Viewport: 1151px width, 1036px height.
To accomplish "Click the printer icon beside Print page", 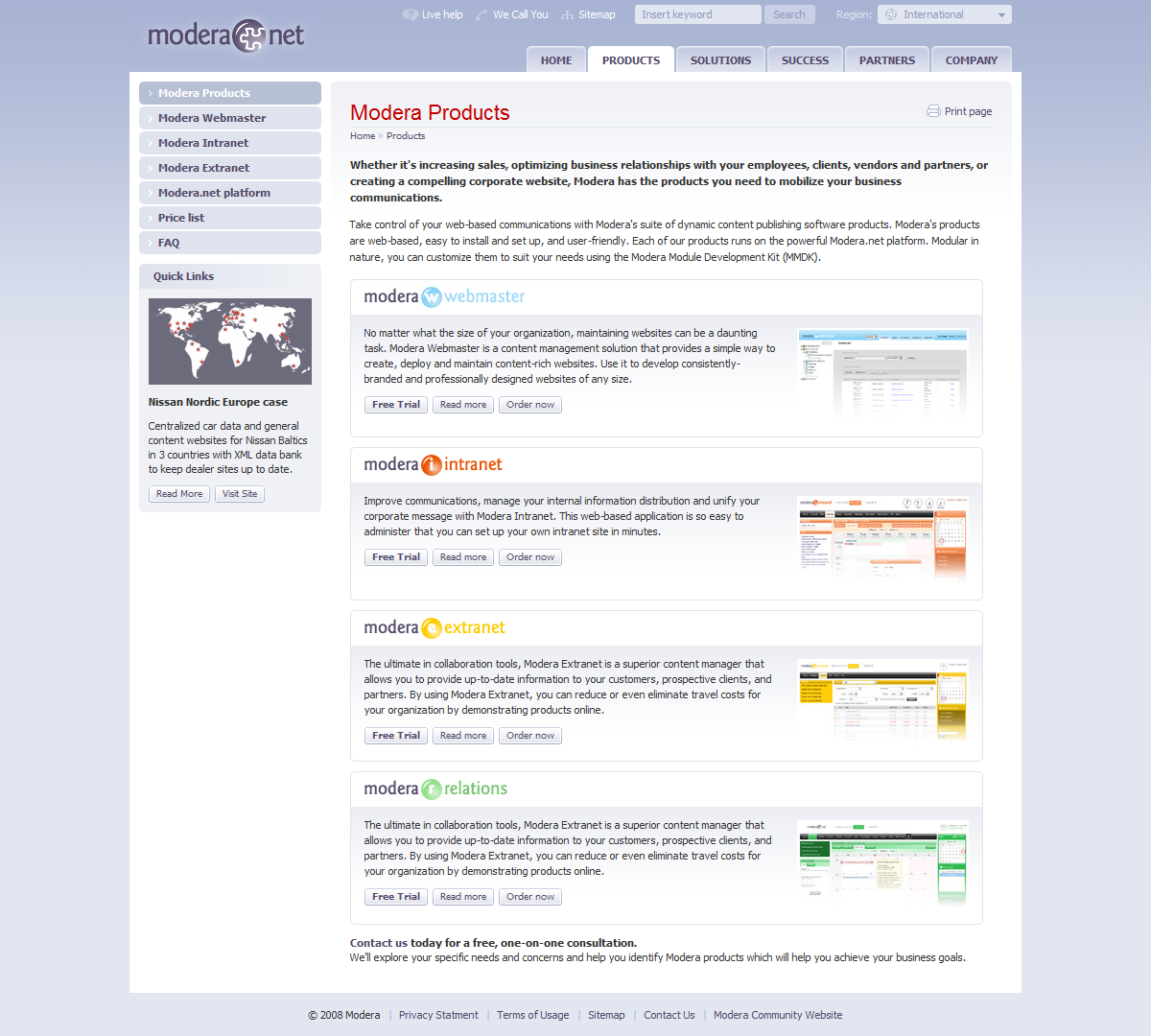I will 933,111.
